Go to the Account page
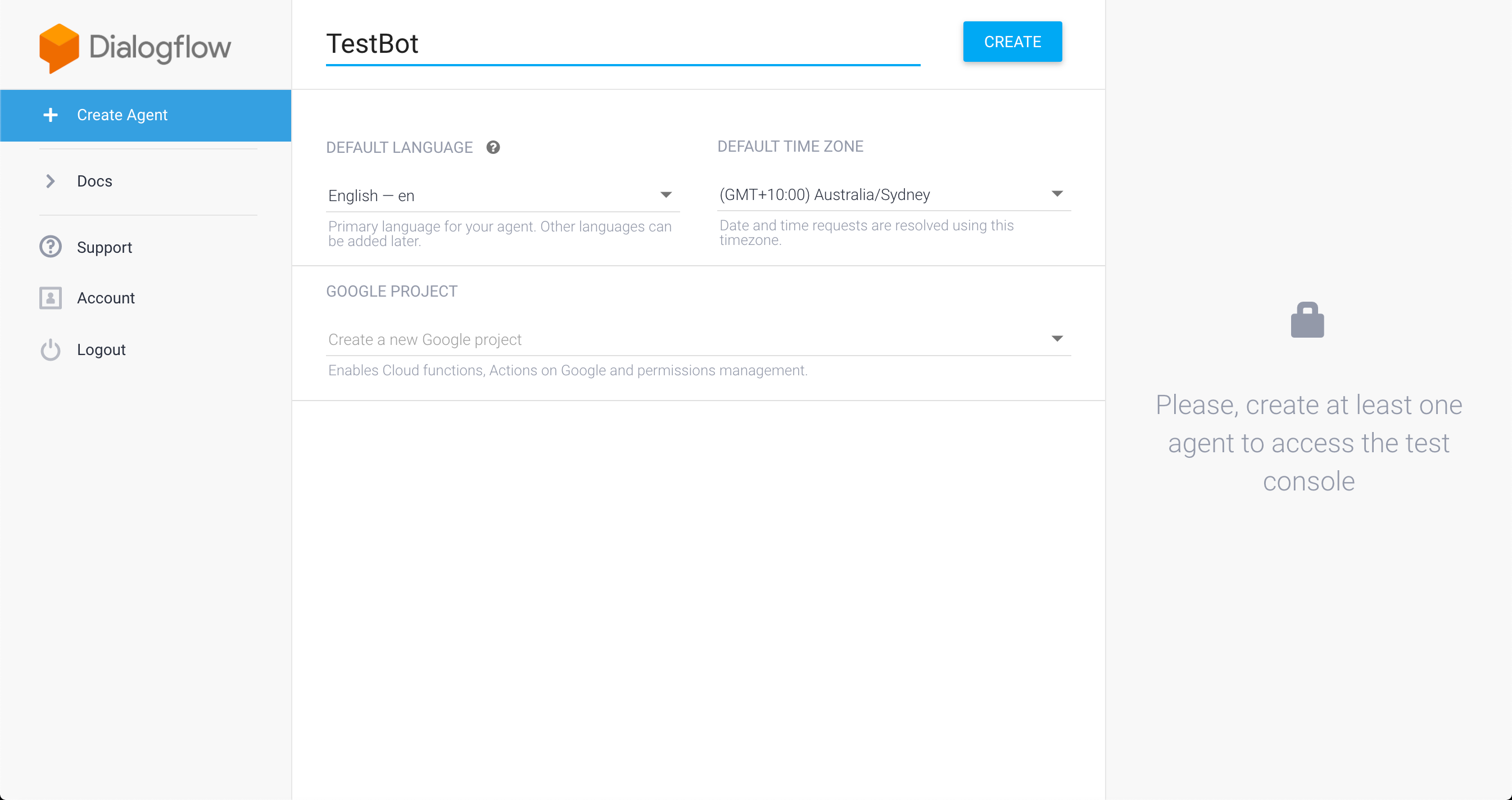The width and height of the screenshot is (1512, 800). [106, 298]
